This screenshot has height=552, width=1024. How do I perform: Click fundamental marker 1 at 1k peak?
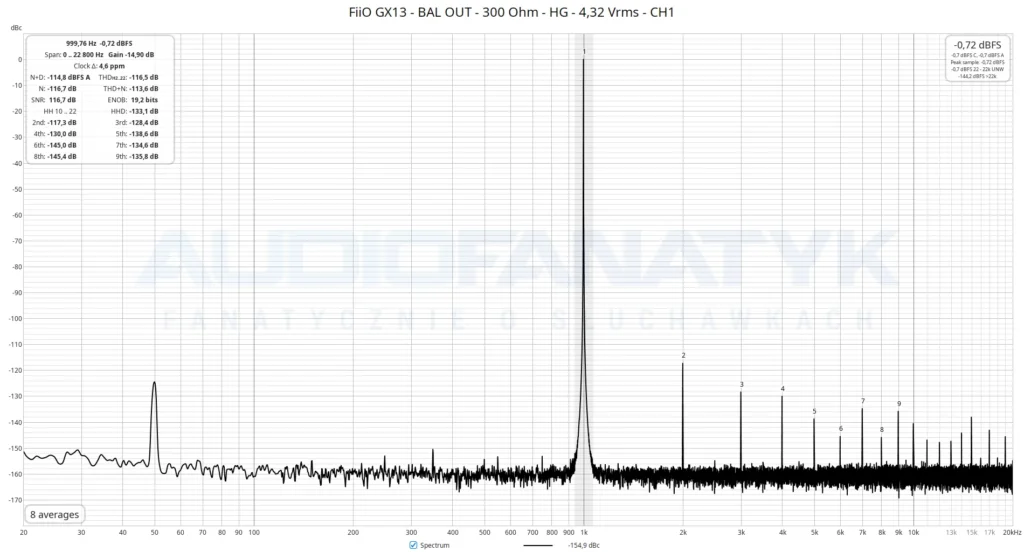point(584,52)
